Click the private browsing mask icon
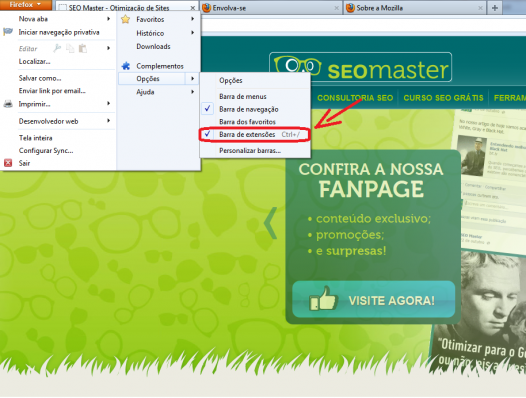This screenshot has width=526, height=398. pyautogui.click(x=8, y=32)
